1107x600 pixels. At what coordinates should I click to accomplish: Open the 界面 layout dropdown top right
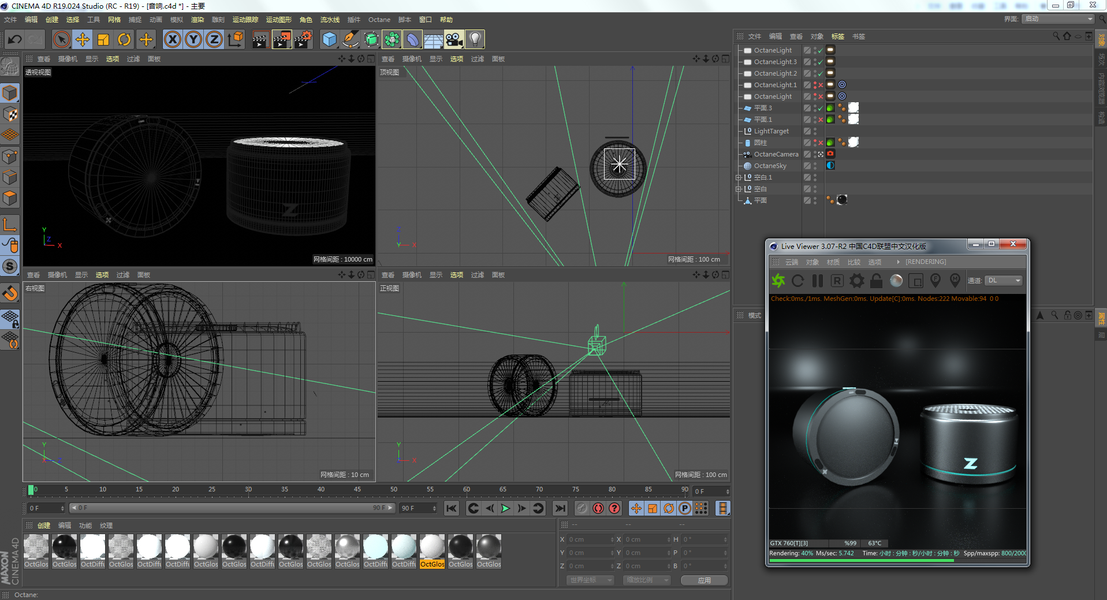tap(1058, 19)
